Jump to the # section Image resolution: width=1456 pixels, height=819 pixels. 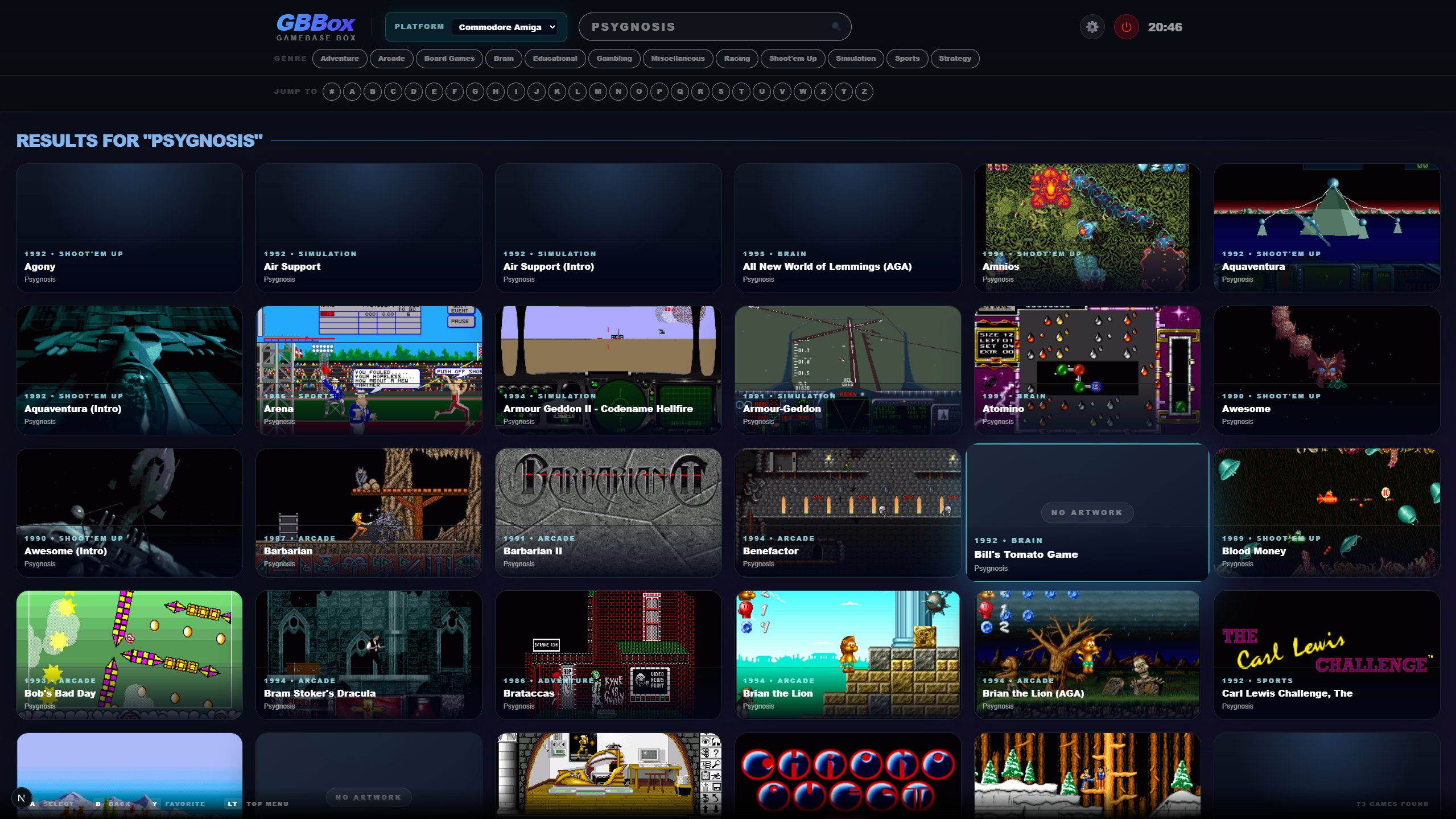(x=332, y=92)
